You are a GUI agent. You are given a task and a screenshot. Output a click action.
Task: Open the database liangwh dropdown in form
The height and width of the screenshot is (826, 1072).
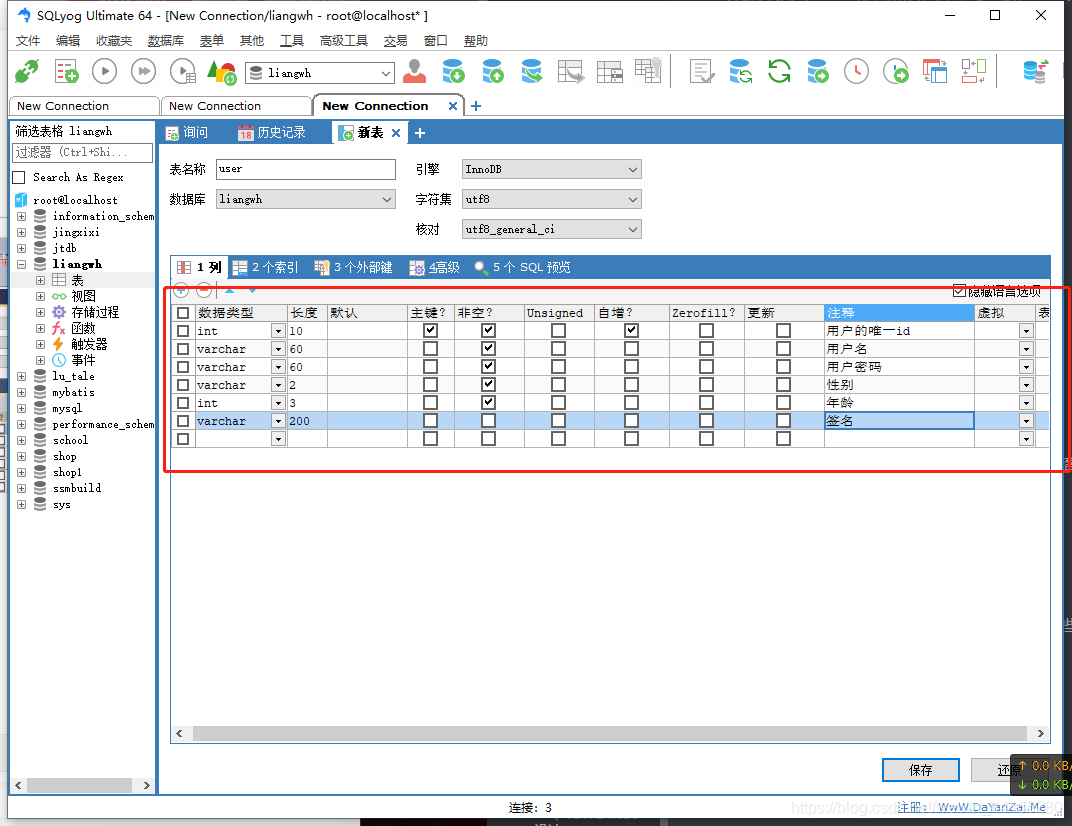(x=387, y=200)
